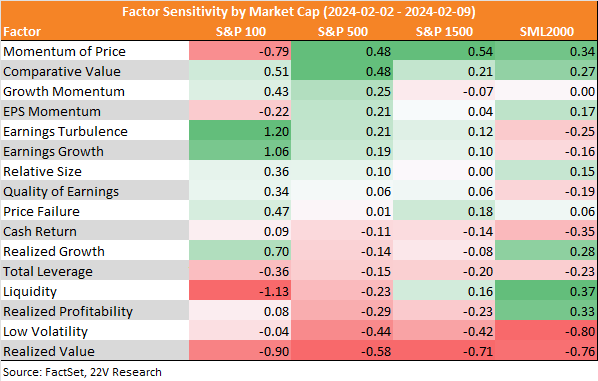Click the Factor column header

pos(22,32)
